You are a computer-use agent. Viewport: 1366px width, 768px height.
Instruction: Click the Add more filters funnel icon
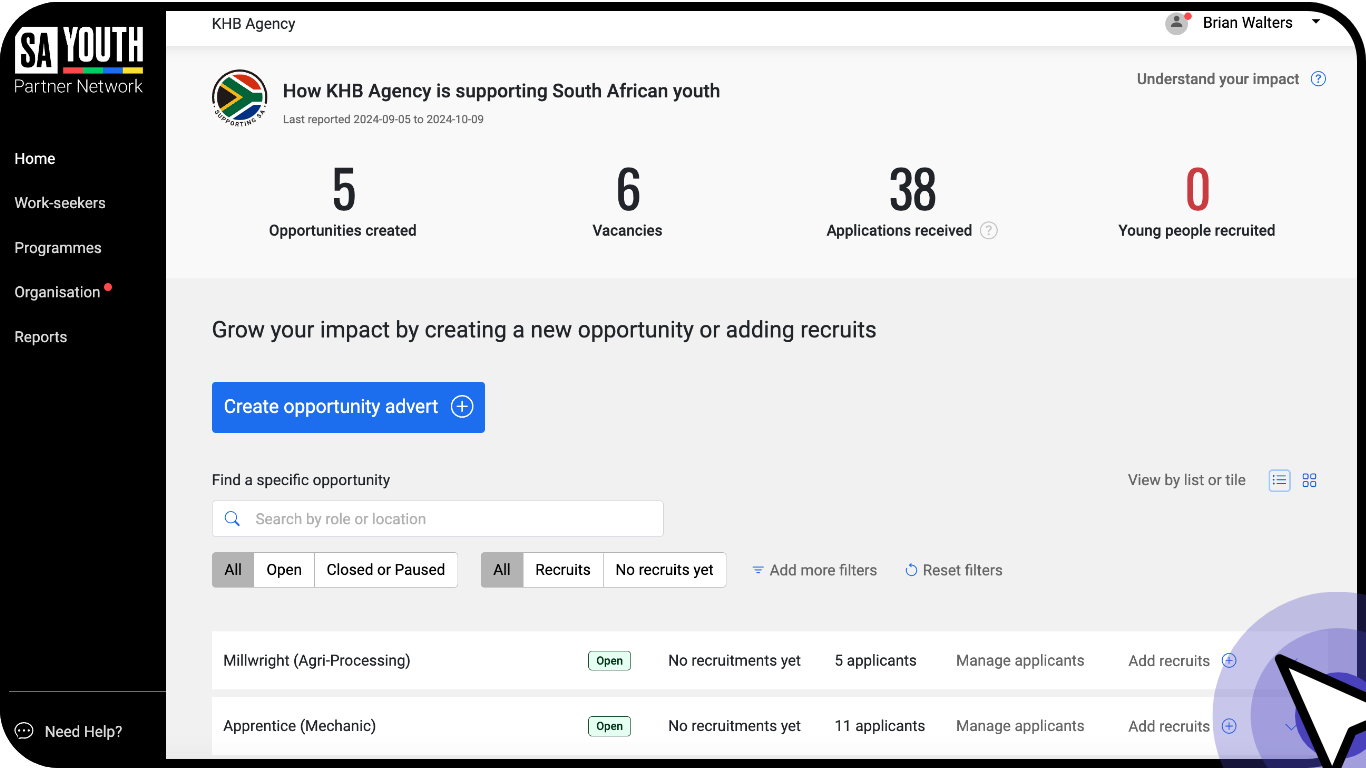758,570
